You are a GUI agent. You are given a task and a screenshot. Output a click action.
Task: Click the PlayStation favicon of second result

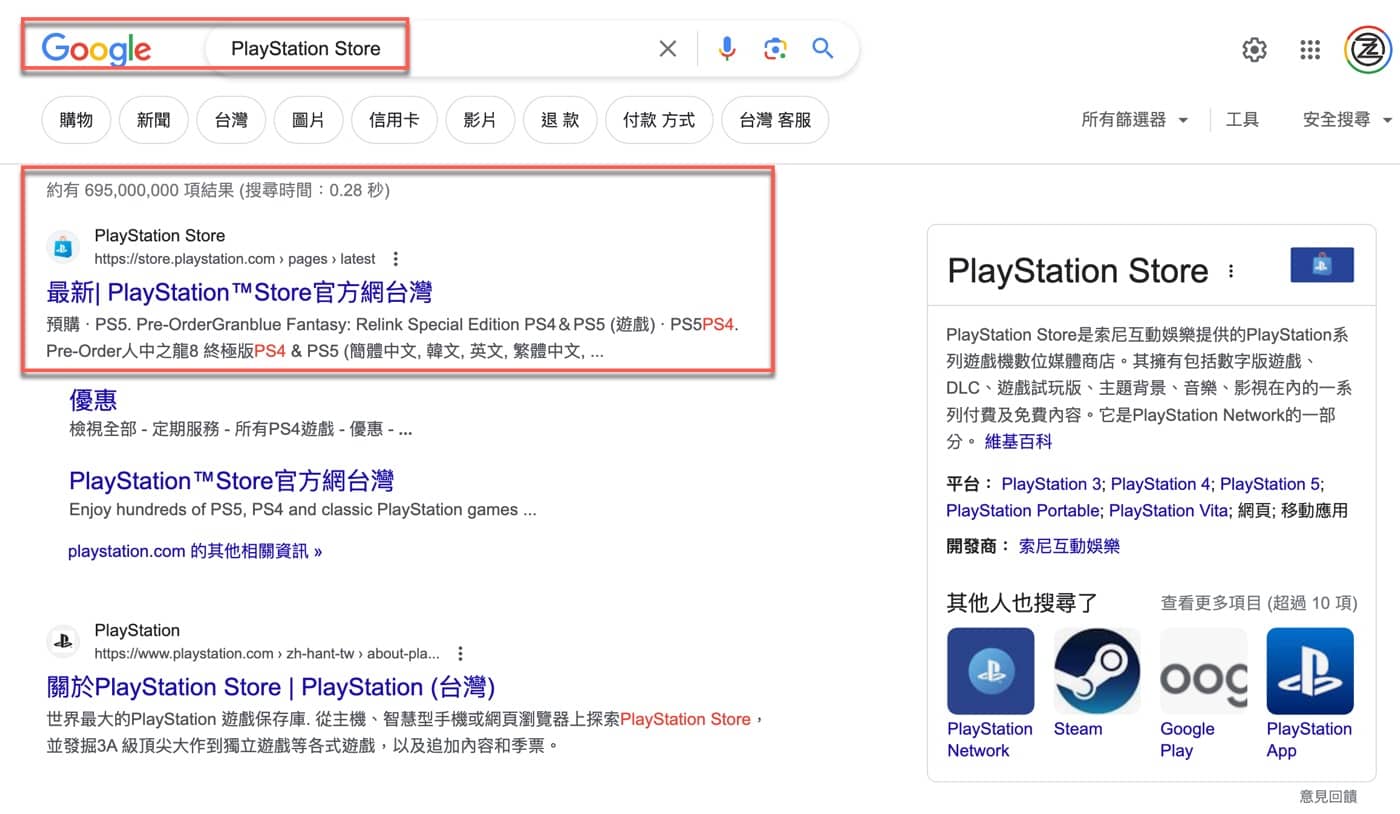[x=63, y=641]
